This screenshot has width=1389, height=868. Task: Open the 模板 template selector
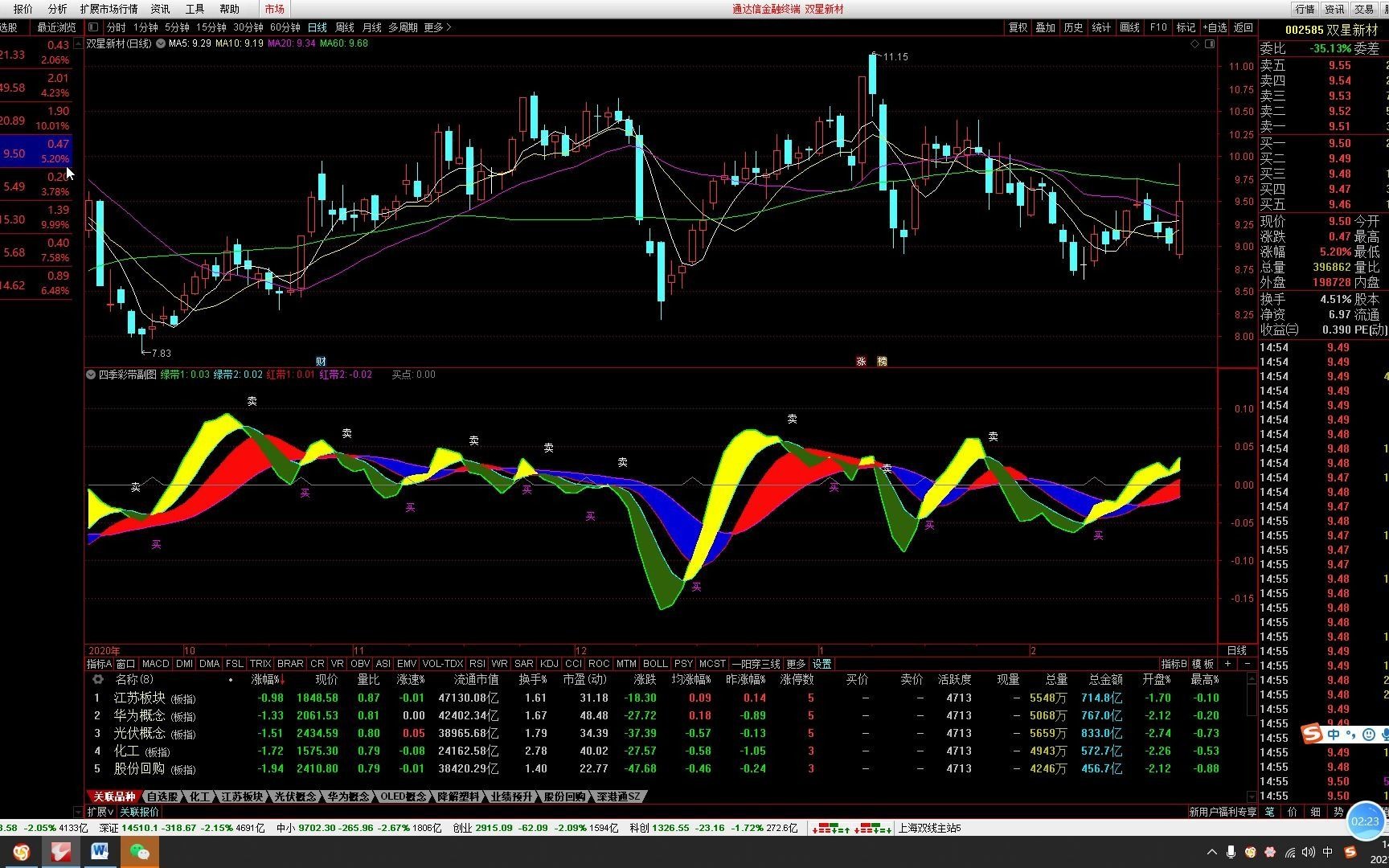tap(1203, 664)
